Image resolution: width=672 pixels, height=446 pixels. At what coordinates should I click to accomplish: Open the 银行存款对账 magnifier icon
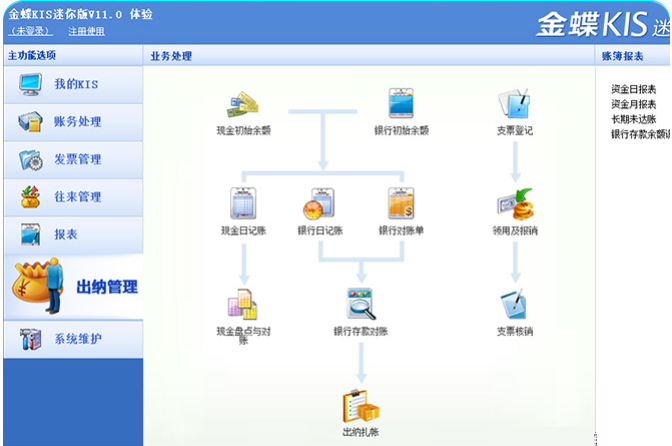[x=361, y=304]
